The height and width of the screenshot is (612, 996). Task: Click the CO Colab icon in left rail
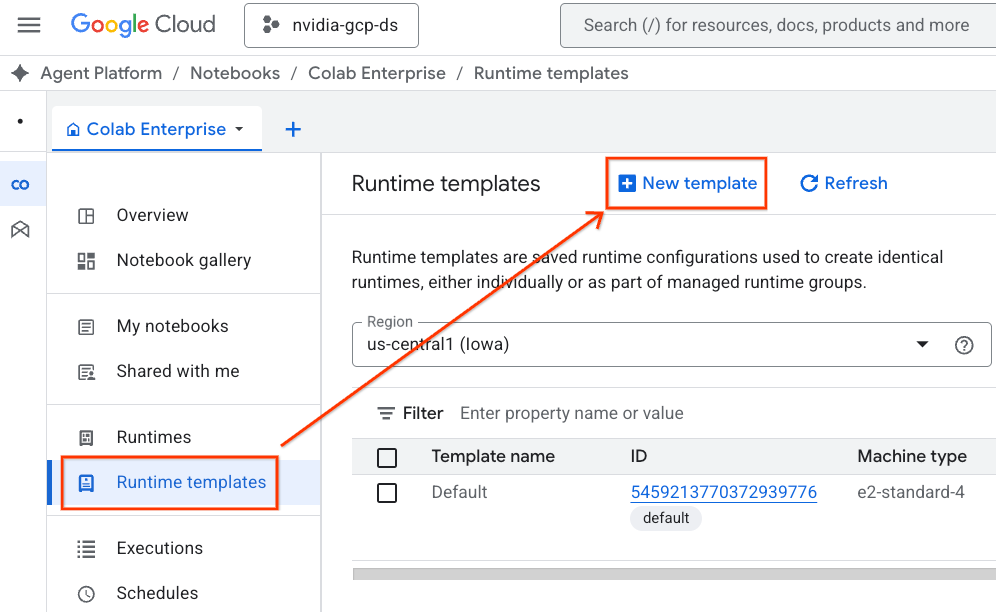20,184
